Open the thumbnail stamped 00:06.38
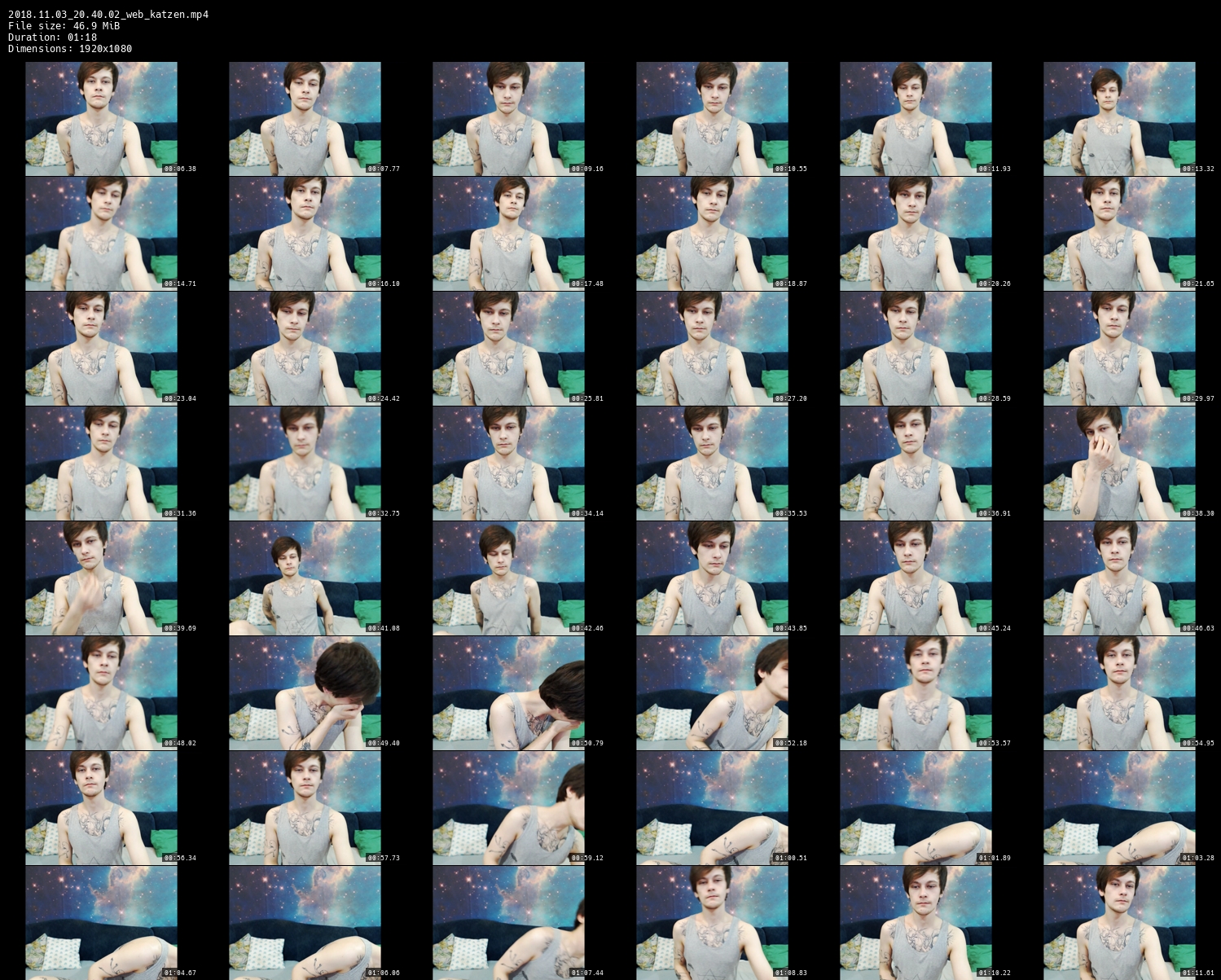Viewport: 1221px width, 980px height. (101, 119)
